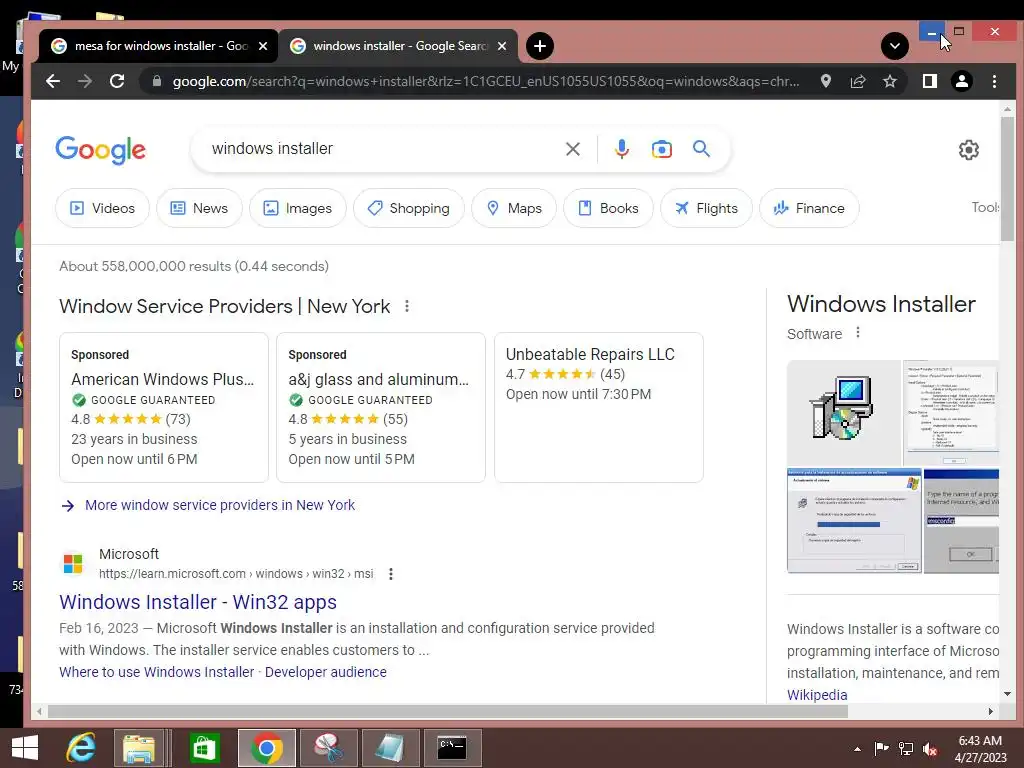Open the Action Center flag icon
The height and width of the screenshot is (768, 1024).
(x=881, y=749)
